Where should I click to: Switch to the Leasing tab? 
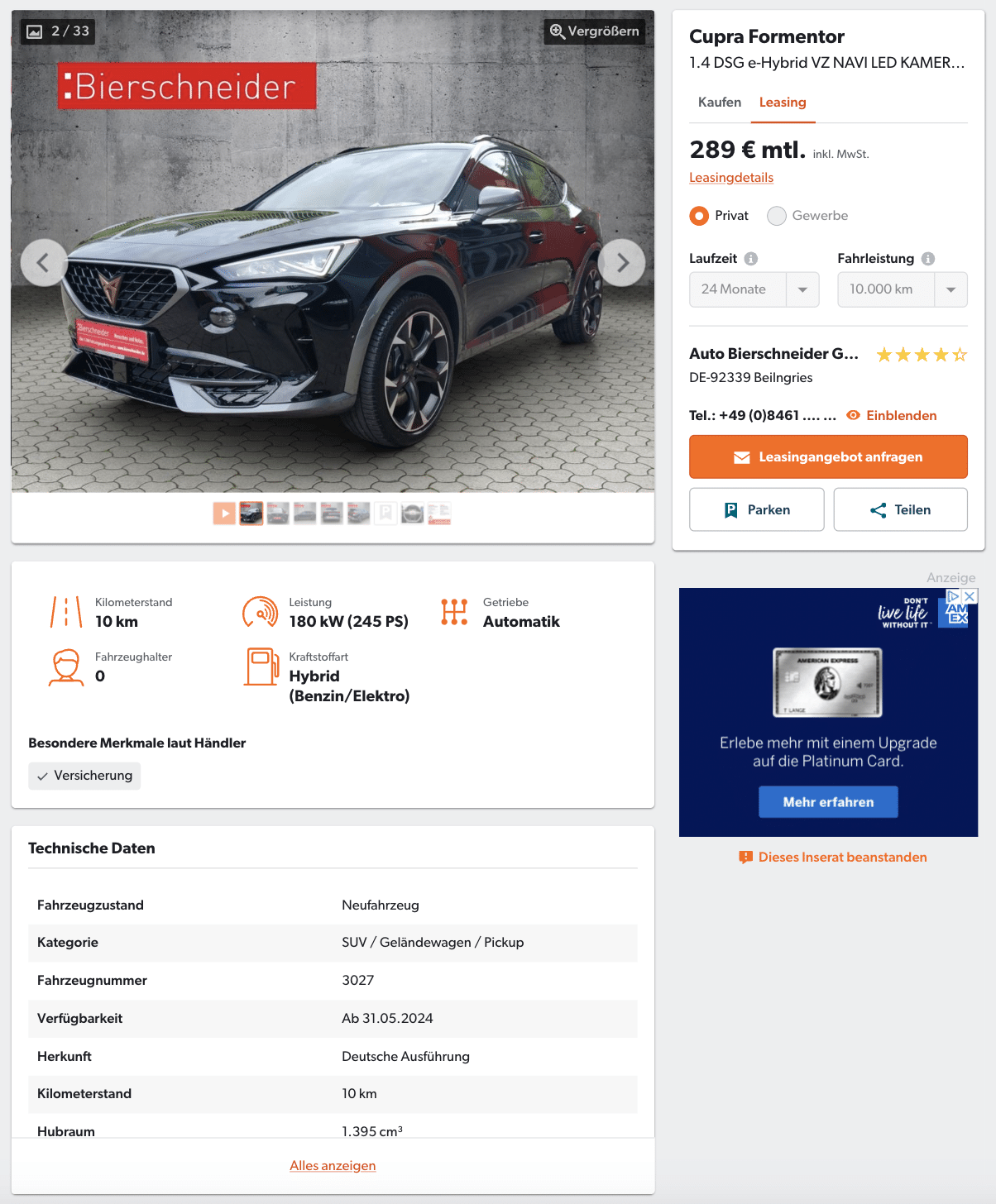tap(783, 103)
